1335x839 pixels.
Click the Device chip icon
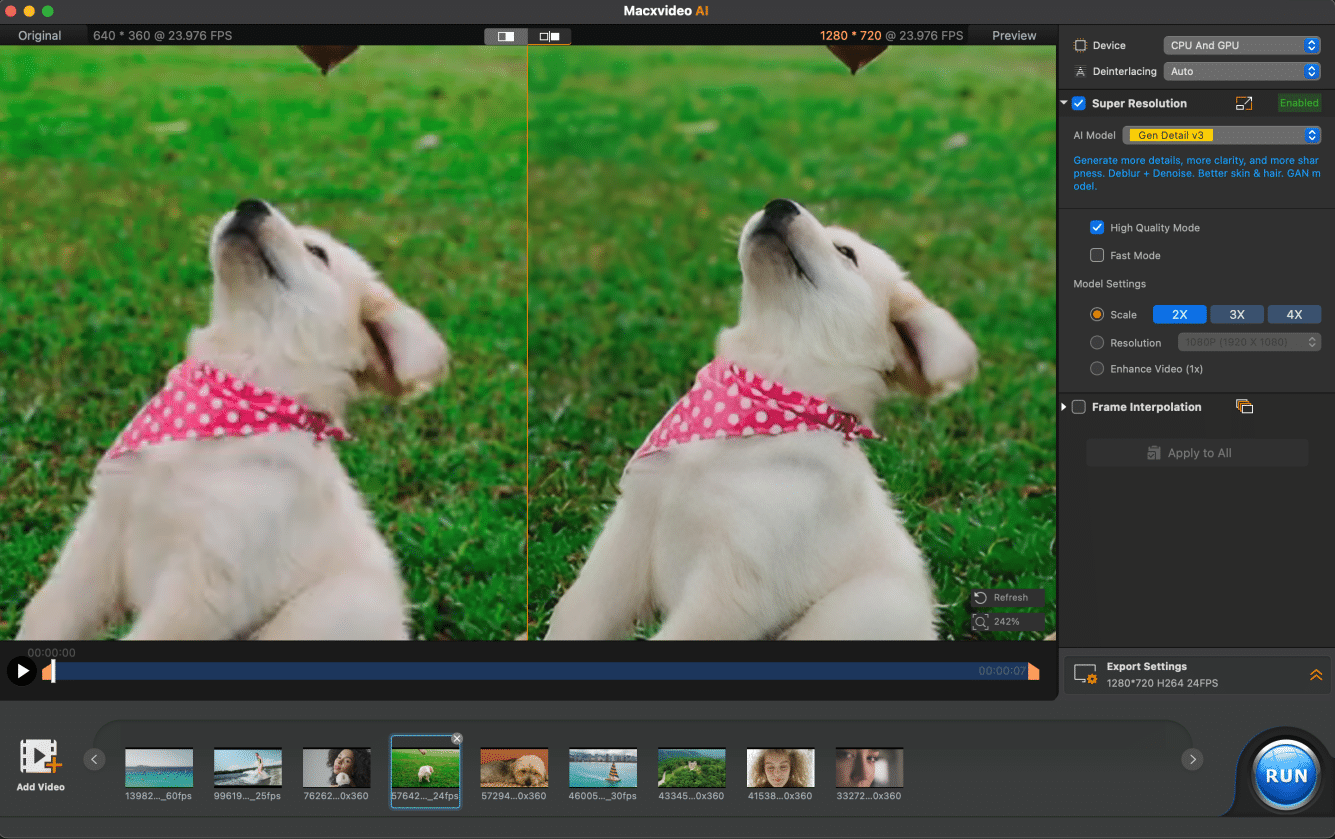1081,45
